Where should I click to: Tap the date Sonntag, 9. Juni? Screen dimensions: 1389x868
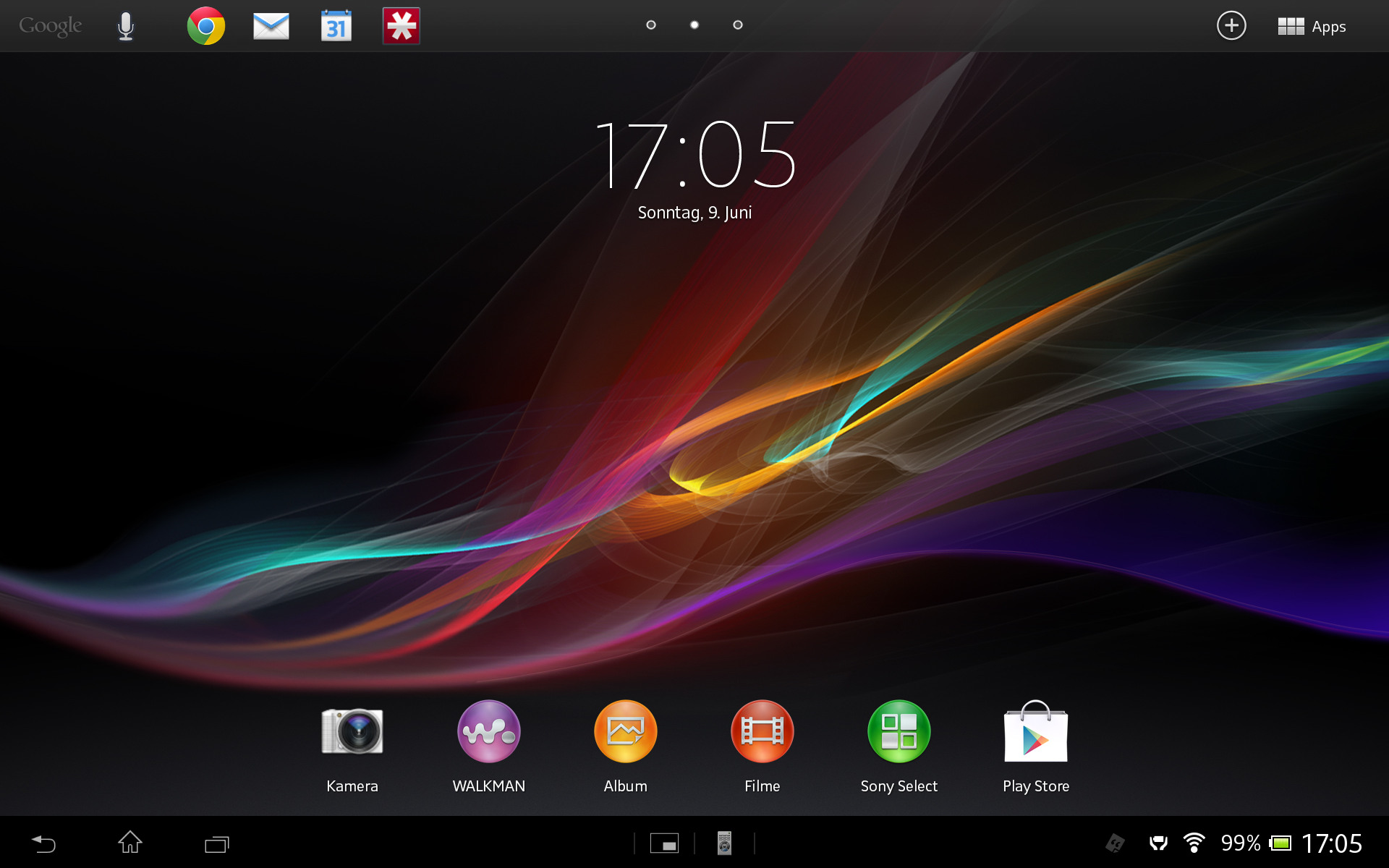click(694, 213)
